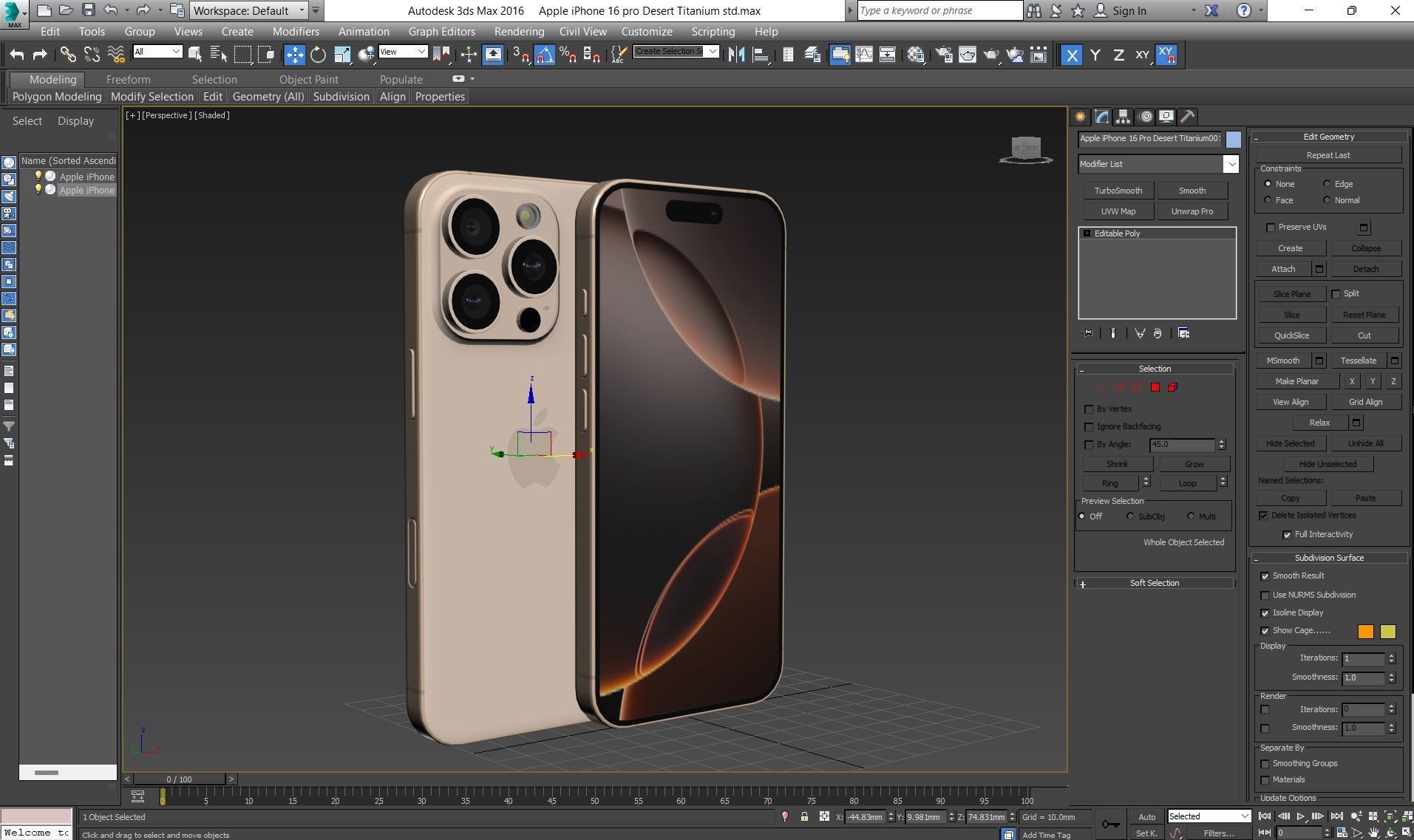This screenshot has height=840, width=1414.
Task: Enable By Vertex checkbox
Action: [1089, 409]
